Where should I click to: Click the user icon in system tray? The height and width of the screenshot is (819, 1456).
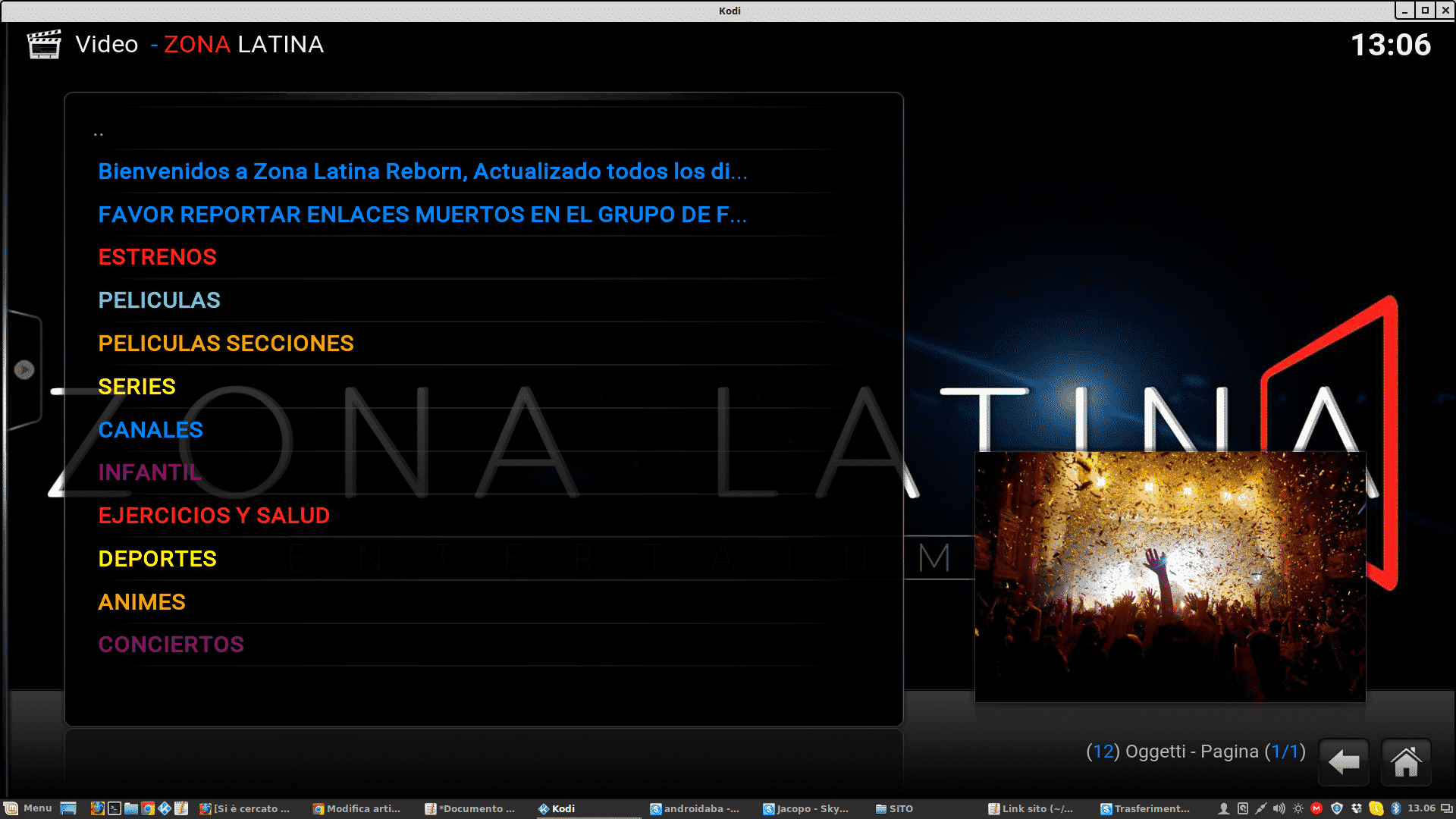coord(1223,808)
